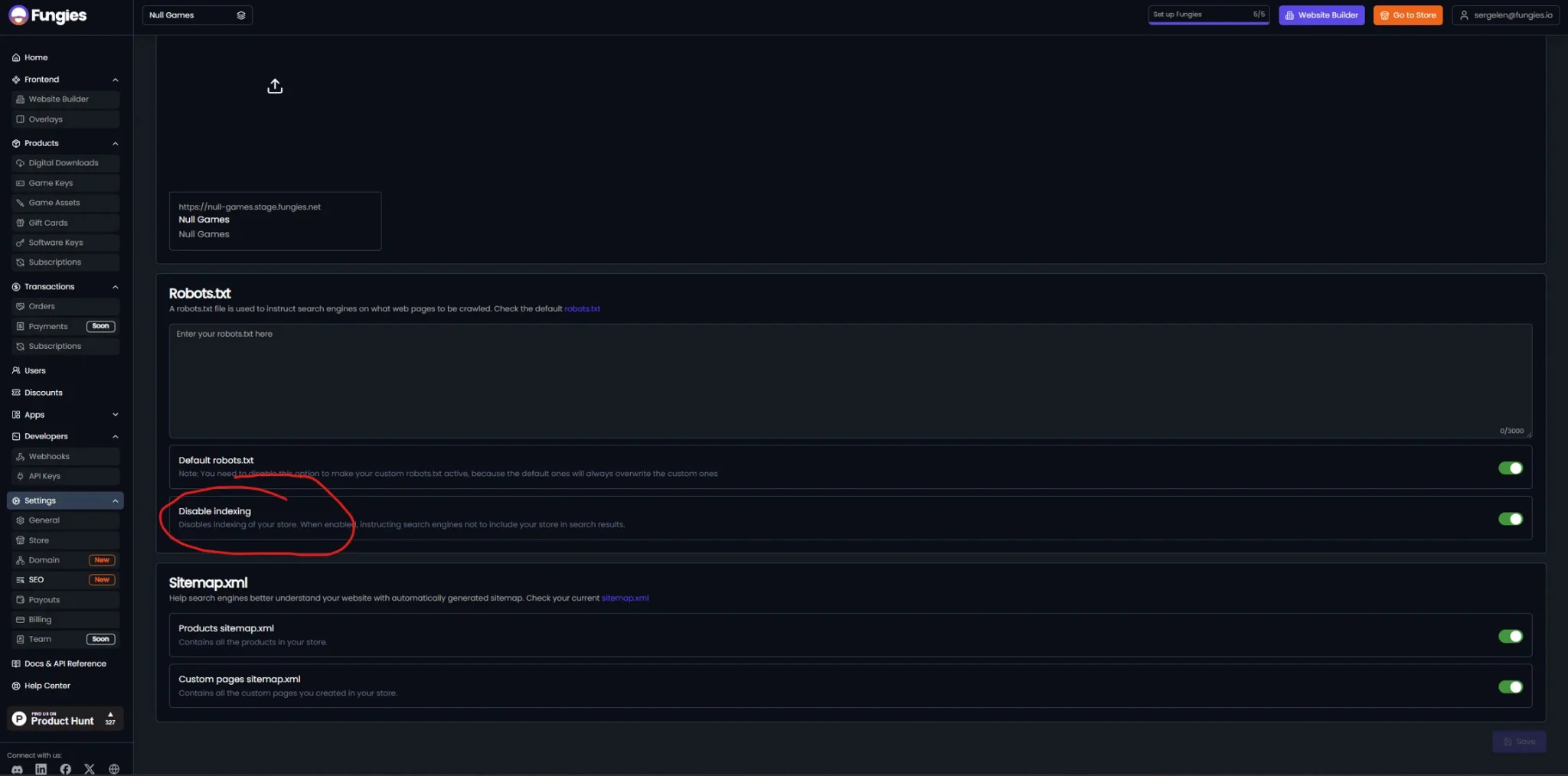Collapse the Settings section
The width and height of the screenshot is (1568, 776).
(116, 500)
